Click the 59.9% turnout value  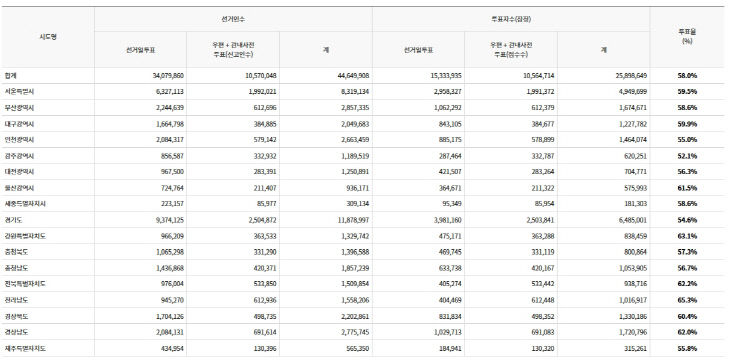pyautogui.click(x=687, y=124)
